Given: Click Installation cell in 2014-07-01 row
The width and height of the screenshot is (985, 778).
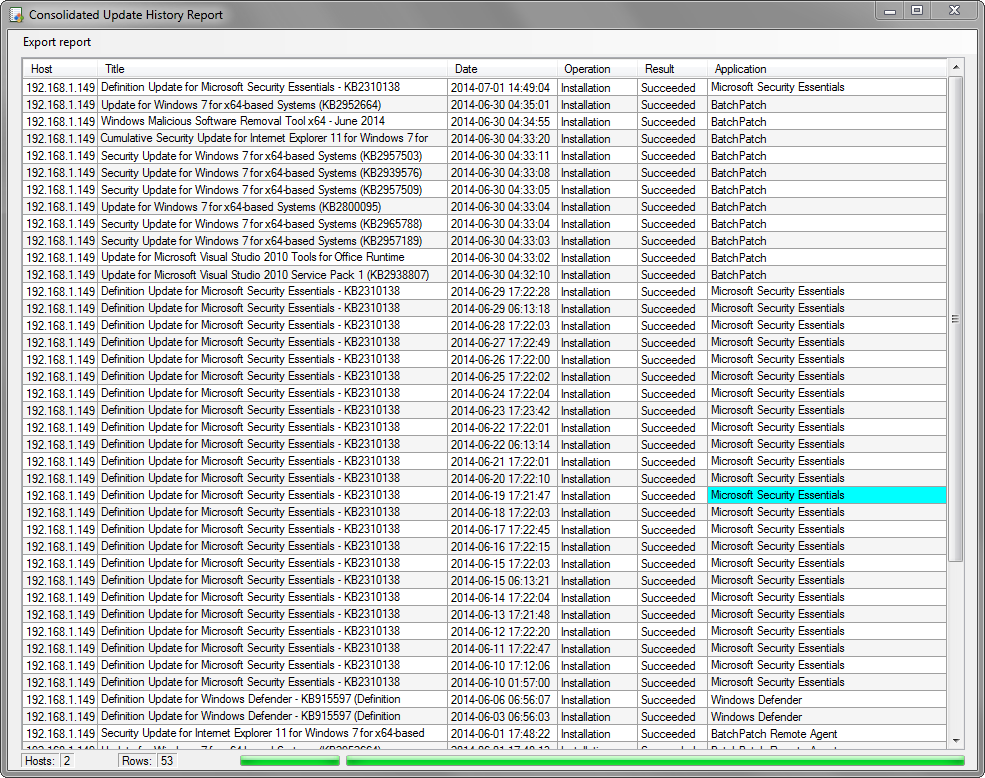Looking at the screenshot, I should [597, 88].
